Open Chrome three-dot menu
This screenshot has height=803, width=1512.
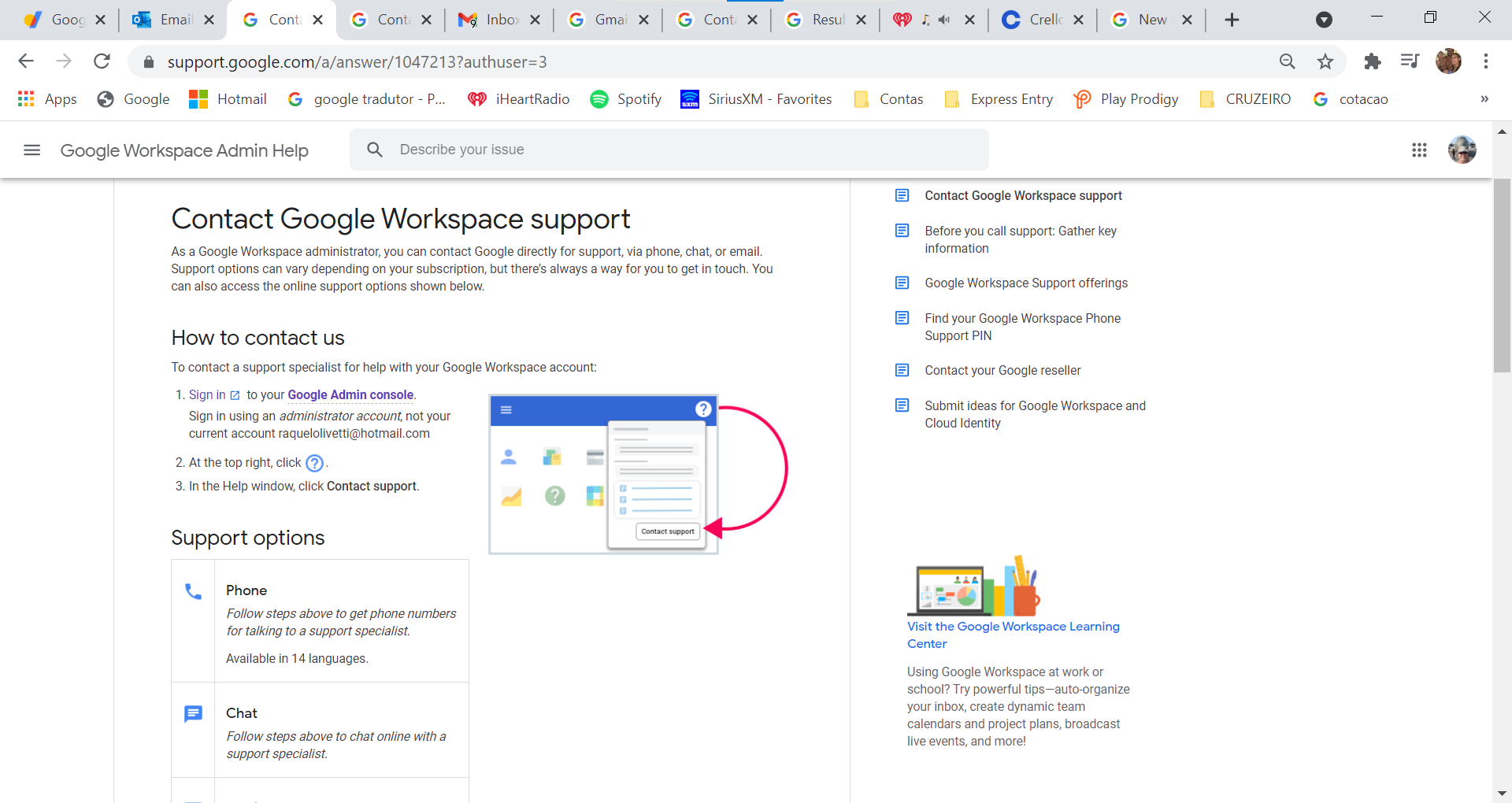(x=1486, y=61)
